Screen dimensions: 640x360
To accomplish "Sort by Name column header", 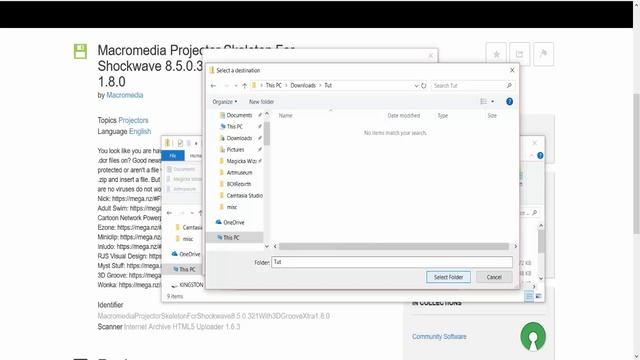I will pyautogui.click(x=286, y=116).
